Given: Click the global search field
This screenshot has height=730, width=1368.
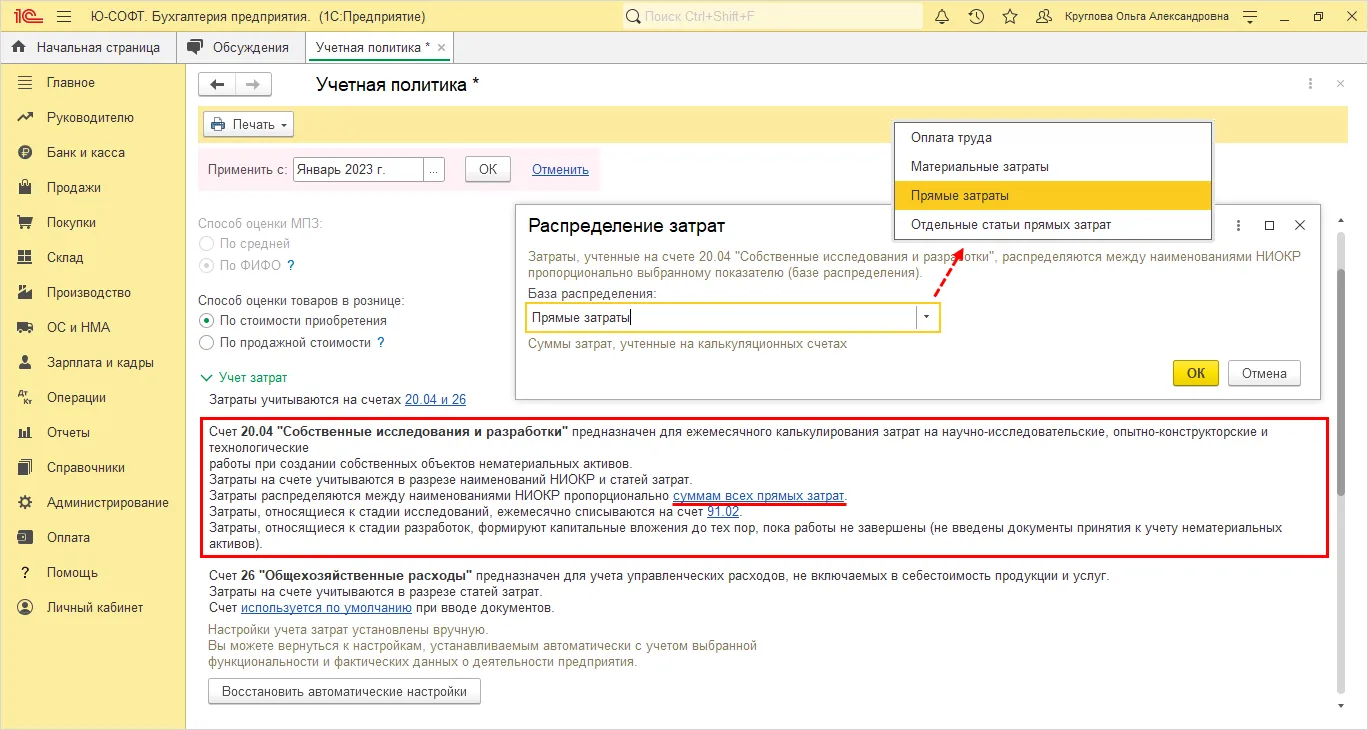Looking at the screenshot, I should [773, 17].
